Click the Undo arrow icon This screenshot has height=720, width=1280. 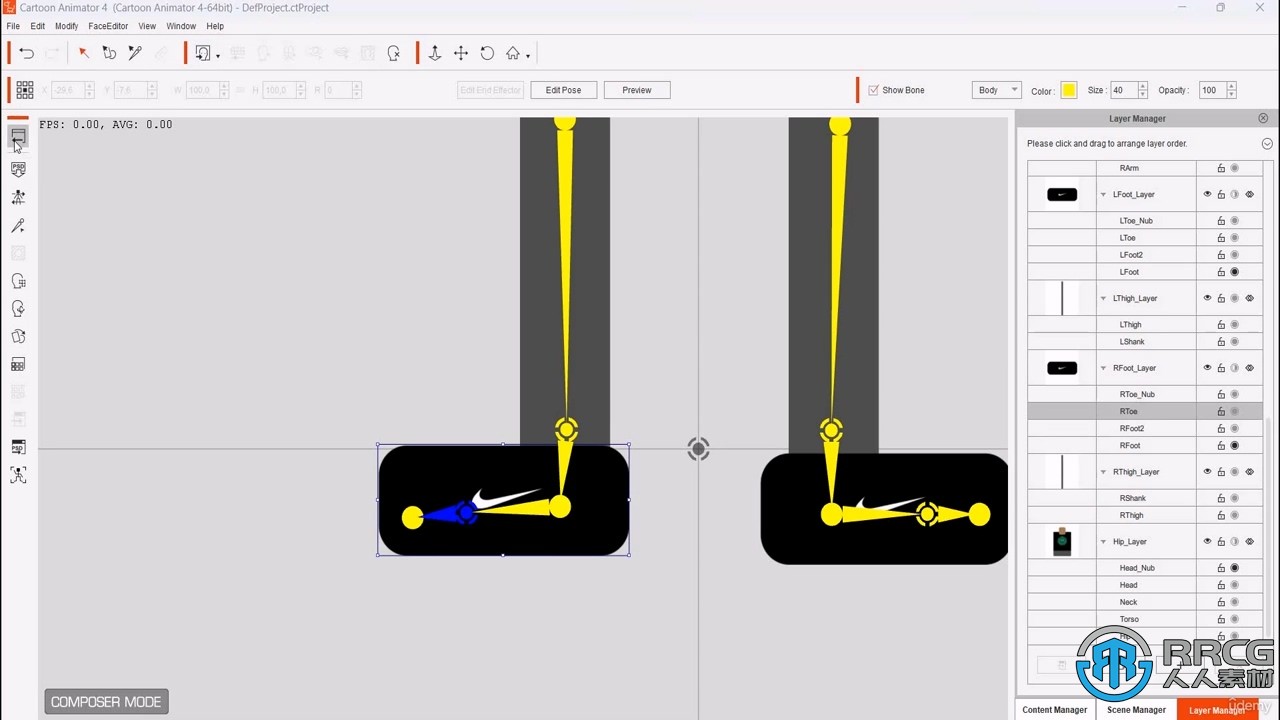pyautogui.click(x=27, y=53)
